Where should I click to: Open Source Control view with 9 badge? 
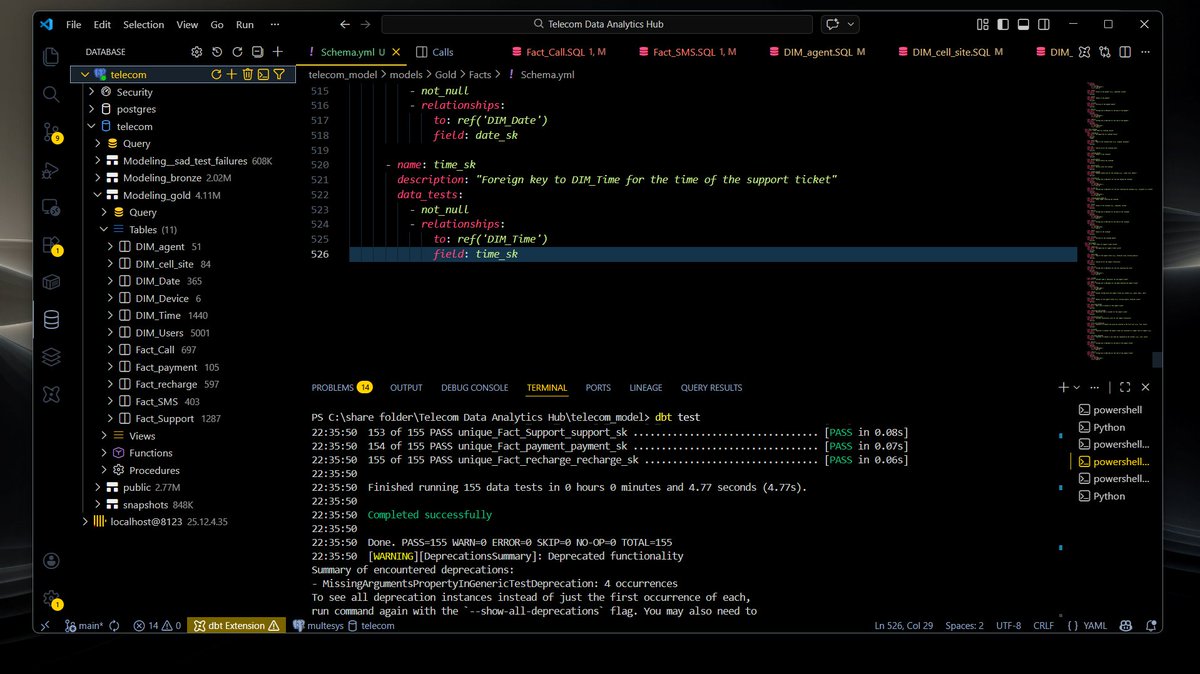51,132
